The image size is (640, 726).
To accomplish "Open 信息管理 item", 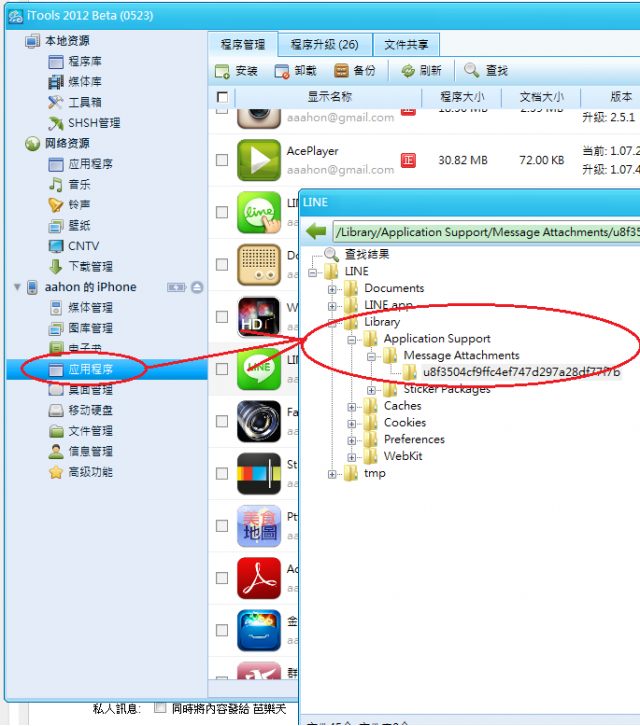I will tap(81, 451).
